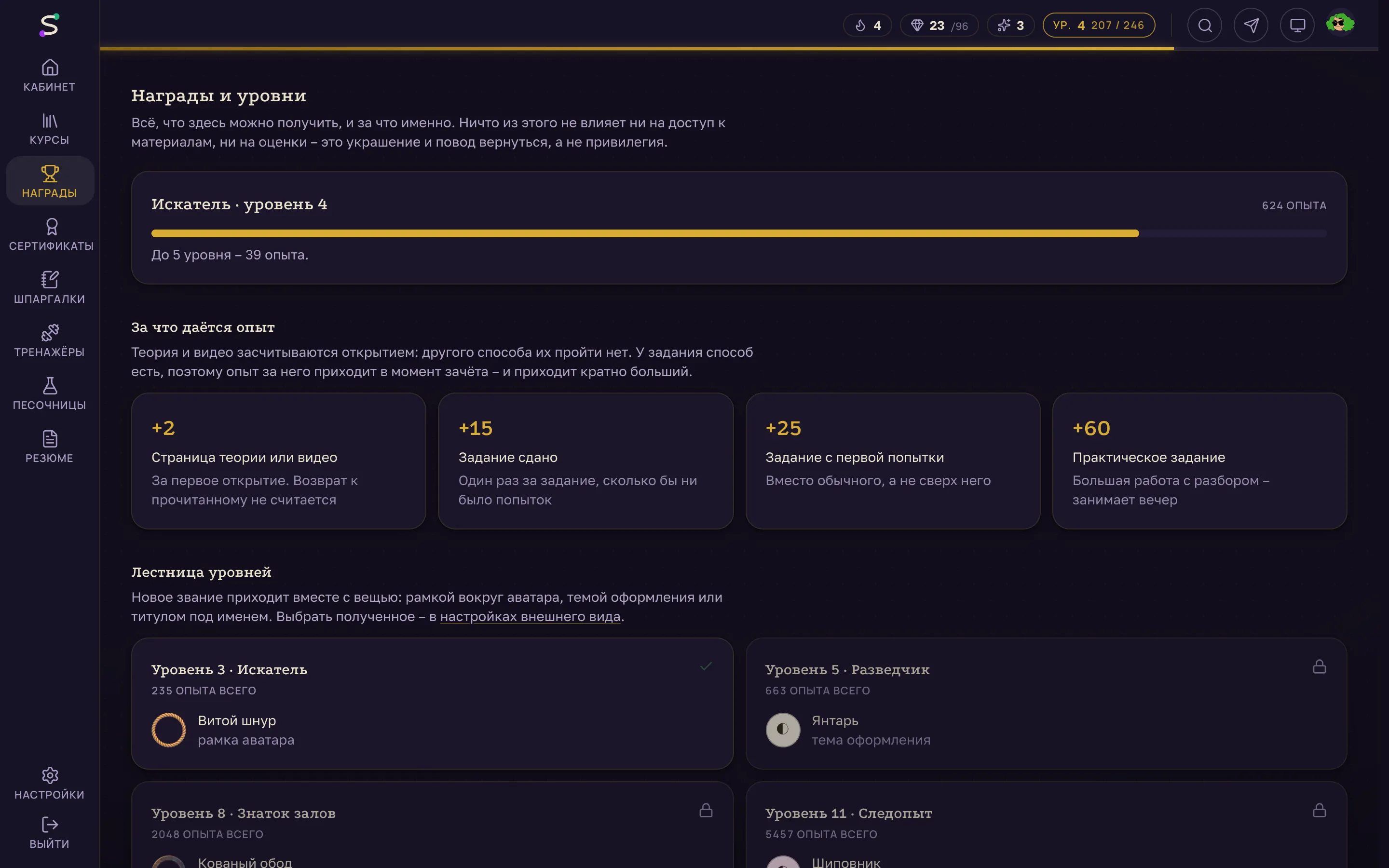Click the paper plane icon in the header
The width and height of the screenshot is (1389, 868).
[x=1251, y=25]
